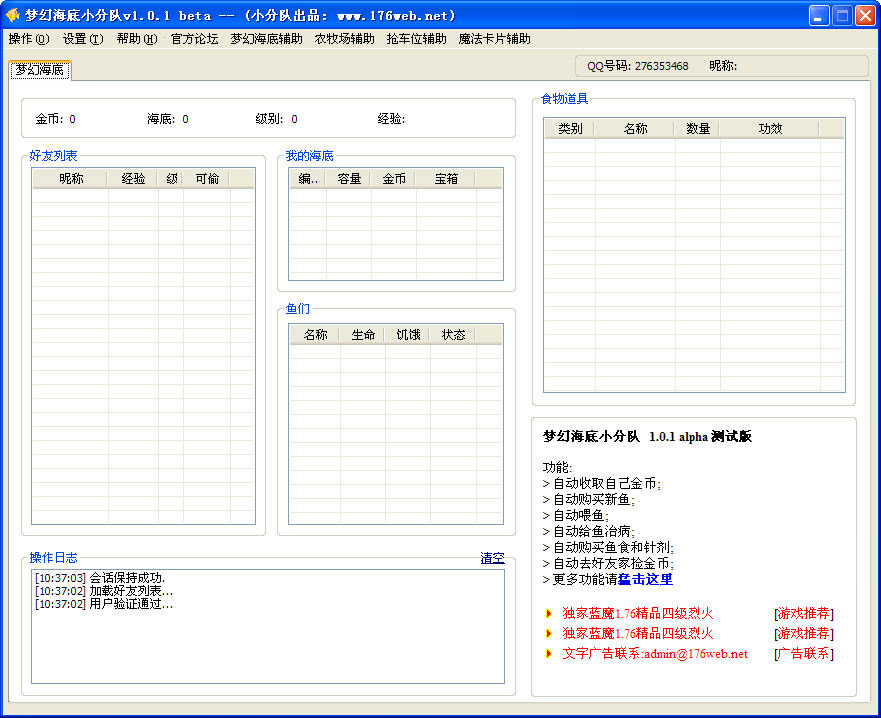Select the 梦幻海底 tab
The image size is (881, 718).
tap(40, 70)
